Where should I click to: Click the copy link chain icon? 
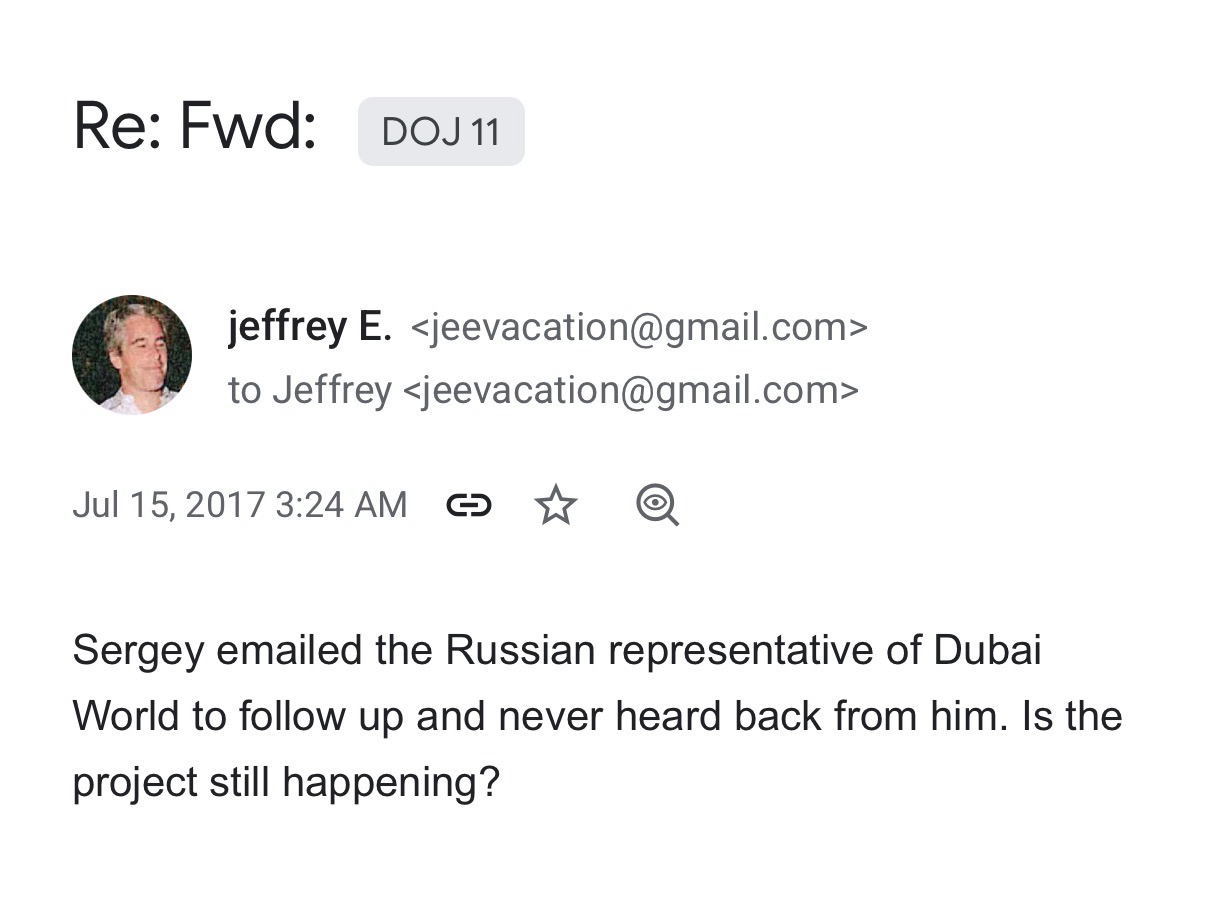pyautogui.click(x=468, y=505)
